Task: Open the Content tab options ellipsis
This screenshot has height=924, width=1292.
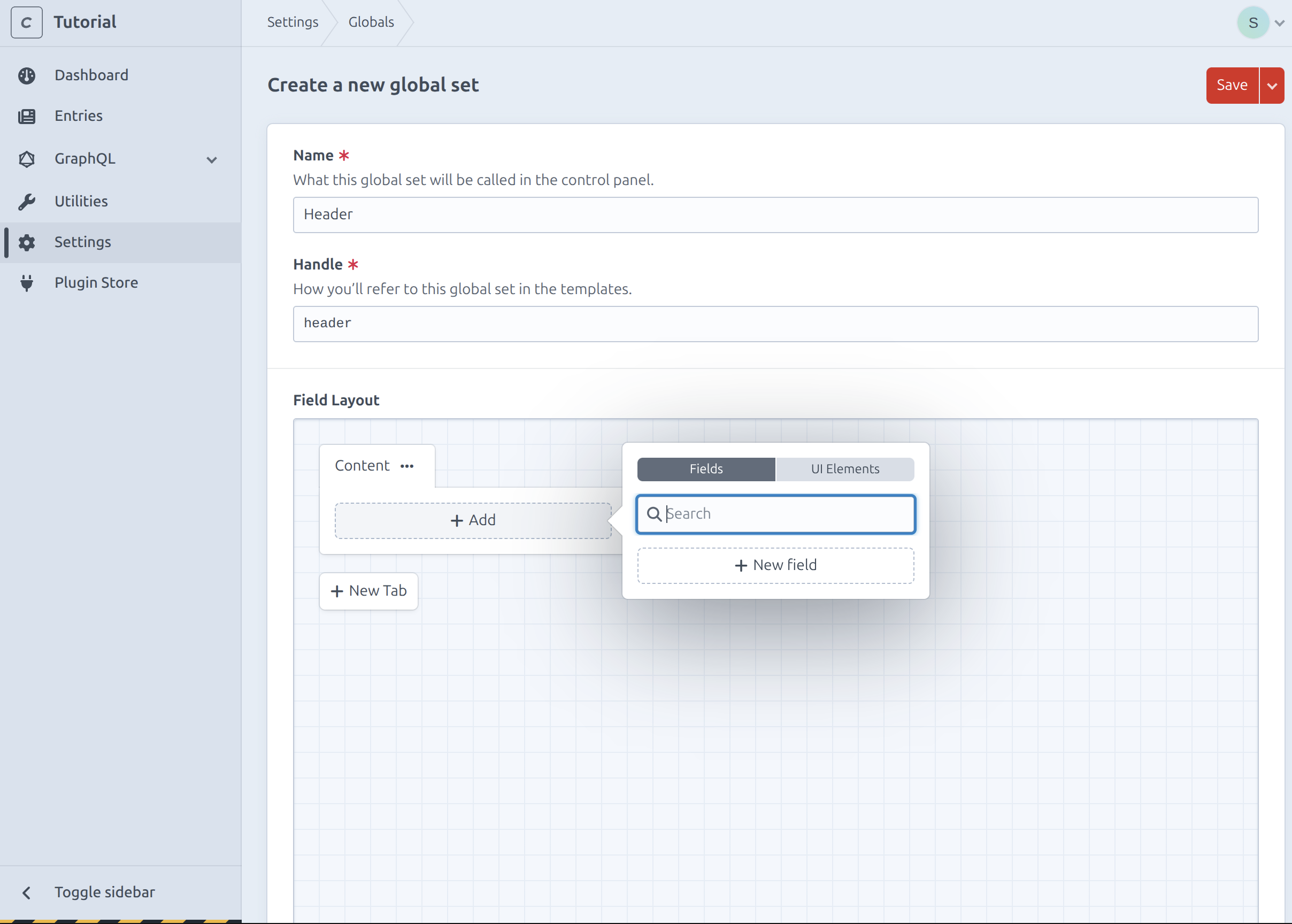Action: 407,466
